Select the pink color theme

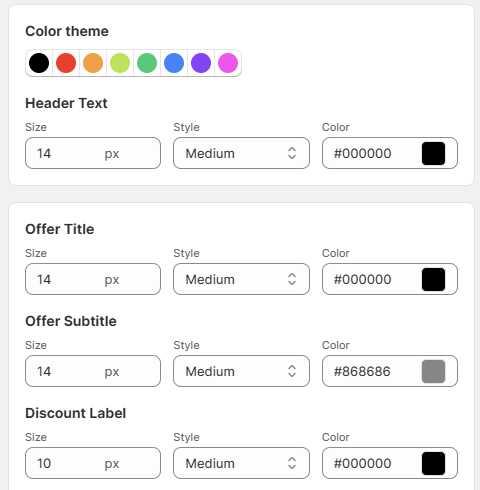pyautogui.click(x=228, y=63)
